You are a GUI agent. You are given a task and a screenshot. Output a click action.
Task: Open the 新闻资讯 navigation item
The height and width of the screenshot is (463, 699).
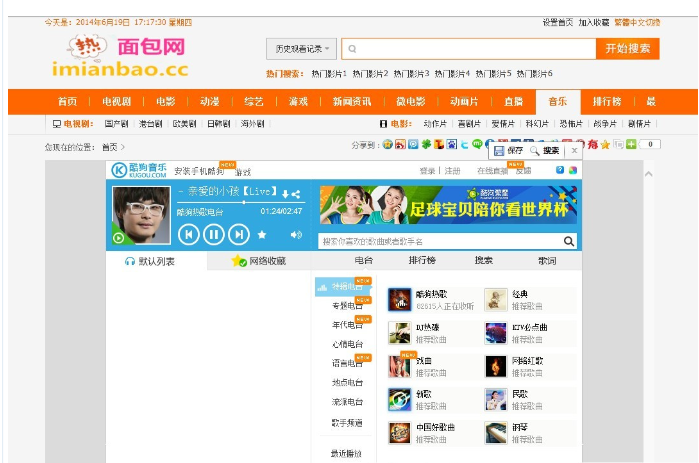(x=352, y=102)
